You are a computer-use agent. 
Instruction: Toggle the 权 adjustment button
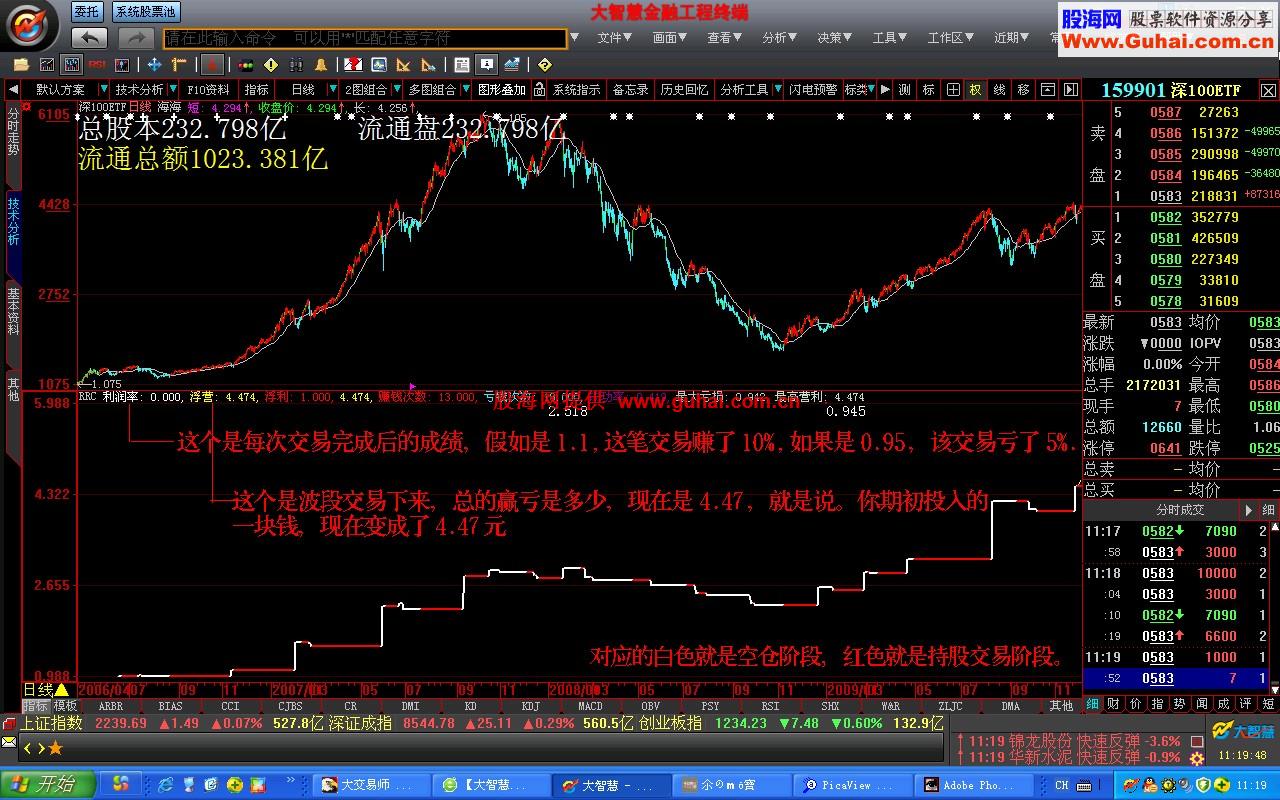975,89
